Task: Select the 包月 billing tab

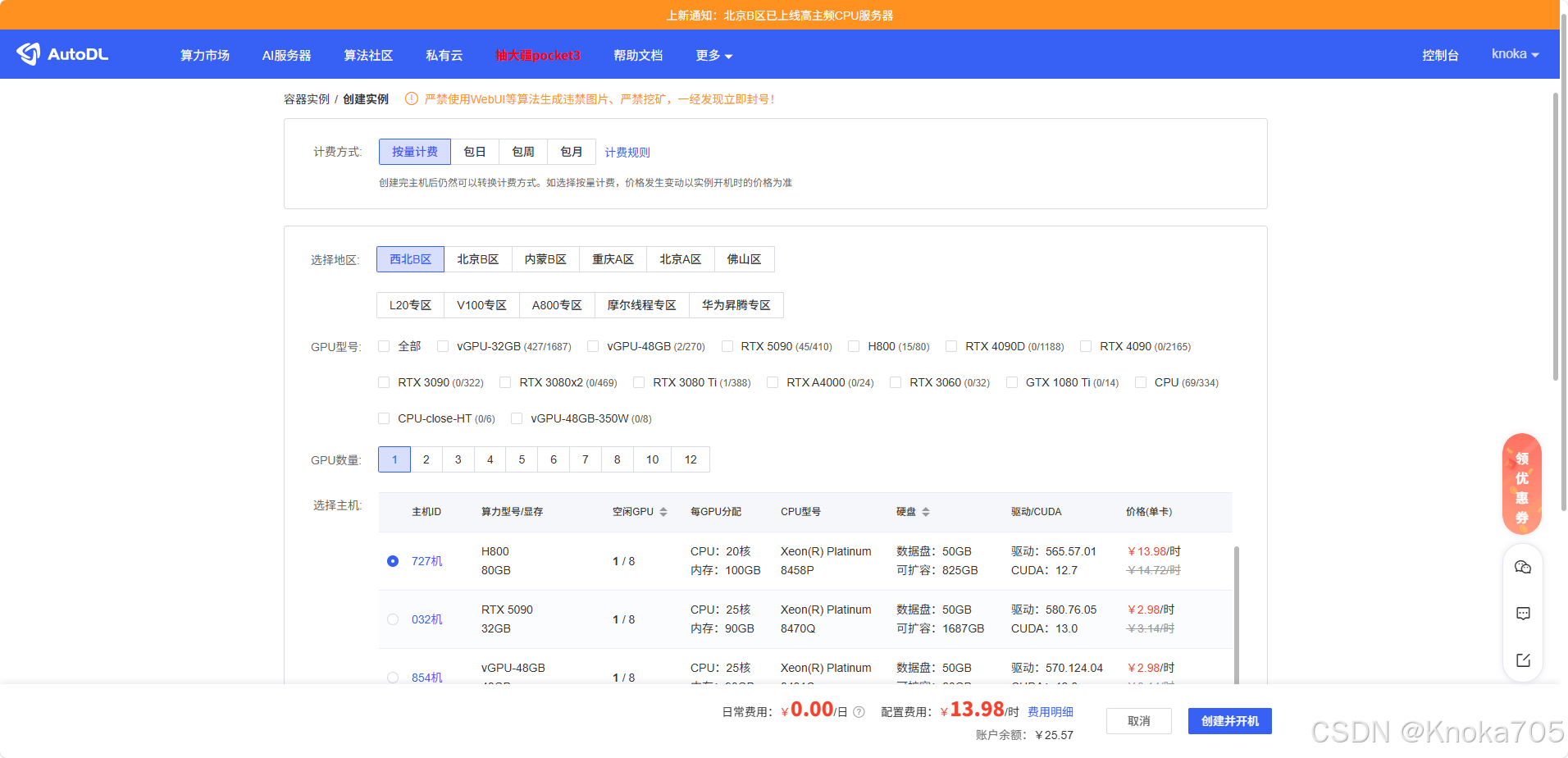Action: (x=572, y=152)
